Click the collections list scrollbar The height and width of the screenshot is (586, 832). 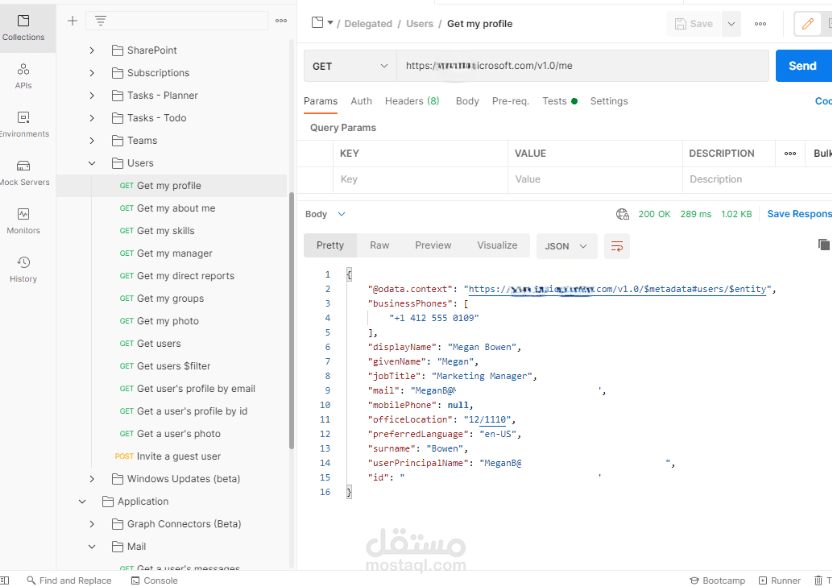coord(291,321)
